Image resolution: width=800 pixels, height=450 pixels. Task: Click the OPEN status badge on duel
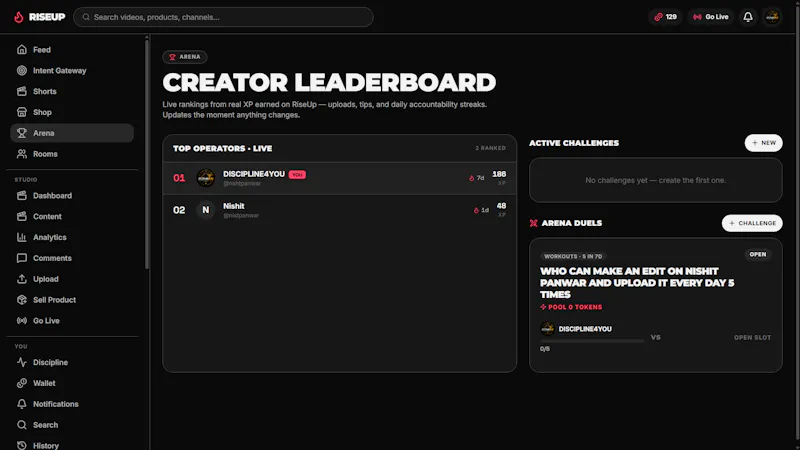tap(758, 254)
